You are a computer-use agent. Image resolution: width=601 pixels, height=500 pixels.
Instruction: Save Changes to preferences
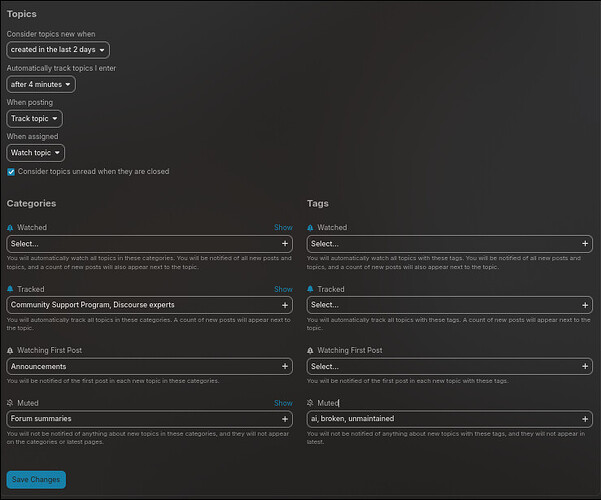click(36, 480)
